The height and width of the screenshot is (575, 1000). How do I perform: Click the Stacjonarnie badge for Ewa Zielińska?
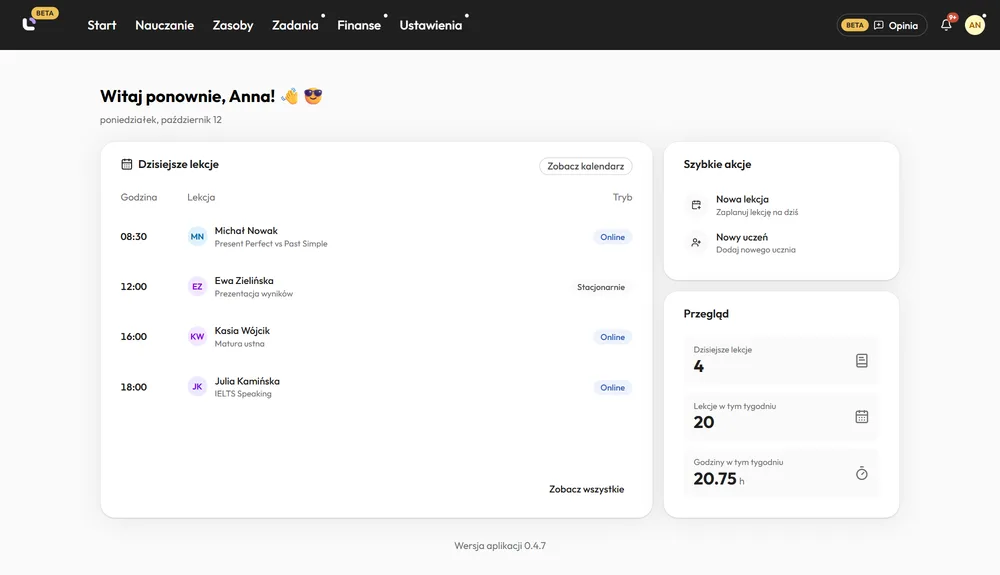[x=601, y=287]
